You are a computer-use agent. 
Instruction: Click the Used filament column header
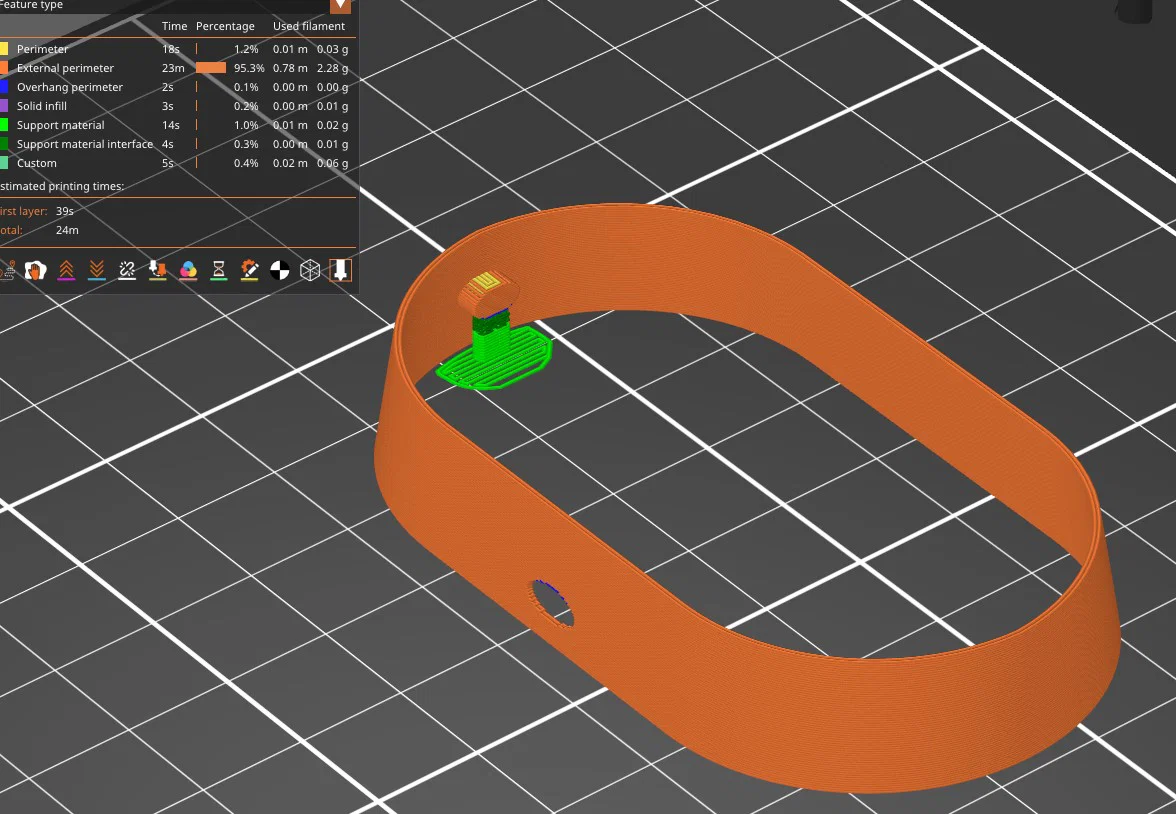pyautogui.click(x=309, y=26)
